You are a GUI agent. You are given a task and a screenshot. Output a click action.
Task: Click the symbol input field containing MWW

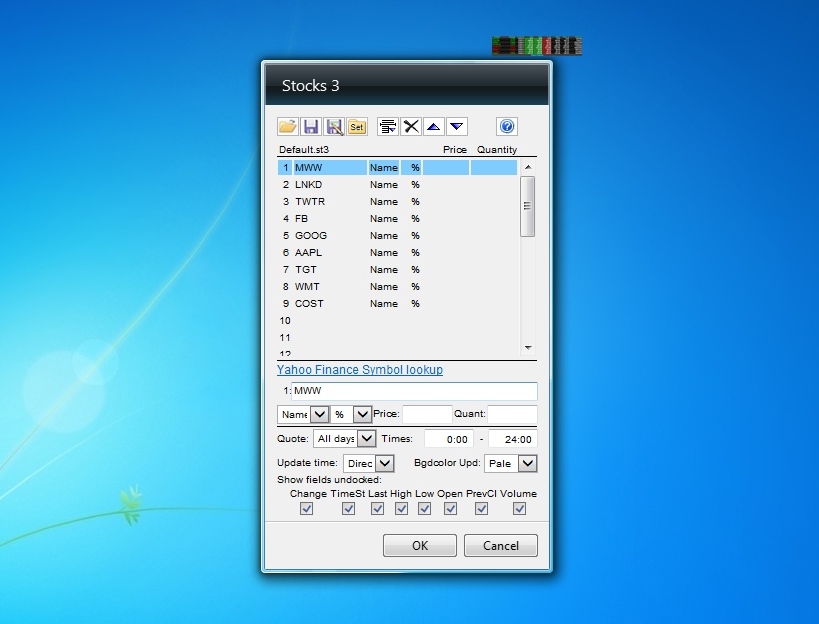pos(414,391)
